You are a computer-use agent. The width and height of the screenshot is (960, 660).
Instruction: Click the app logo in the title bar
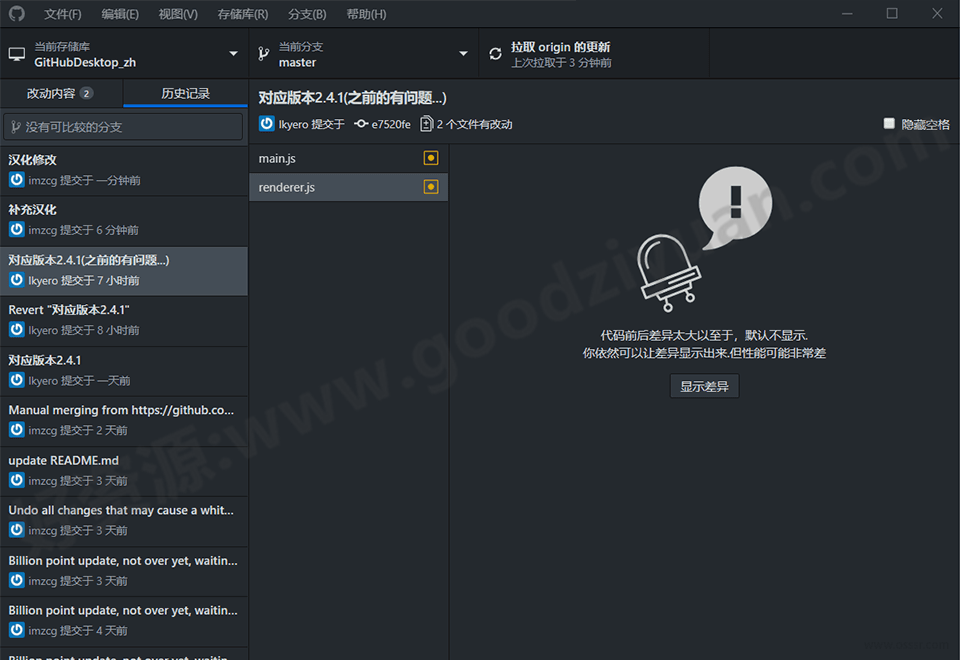point(15,13)
